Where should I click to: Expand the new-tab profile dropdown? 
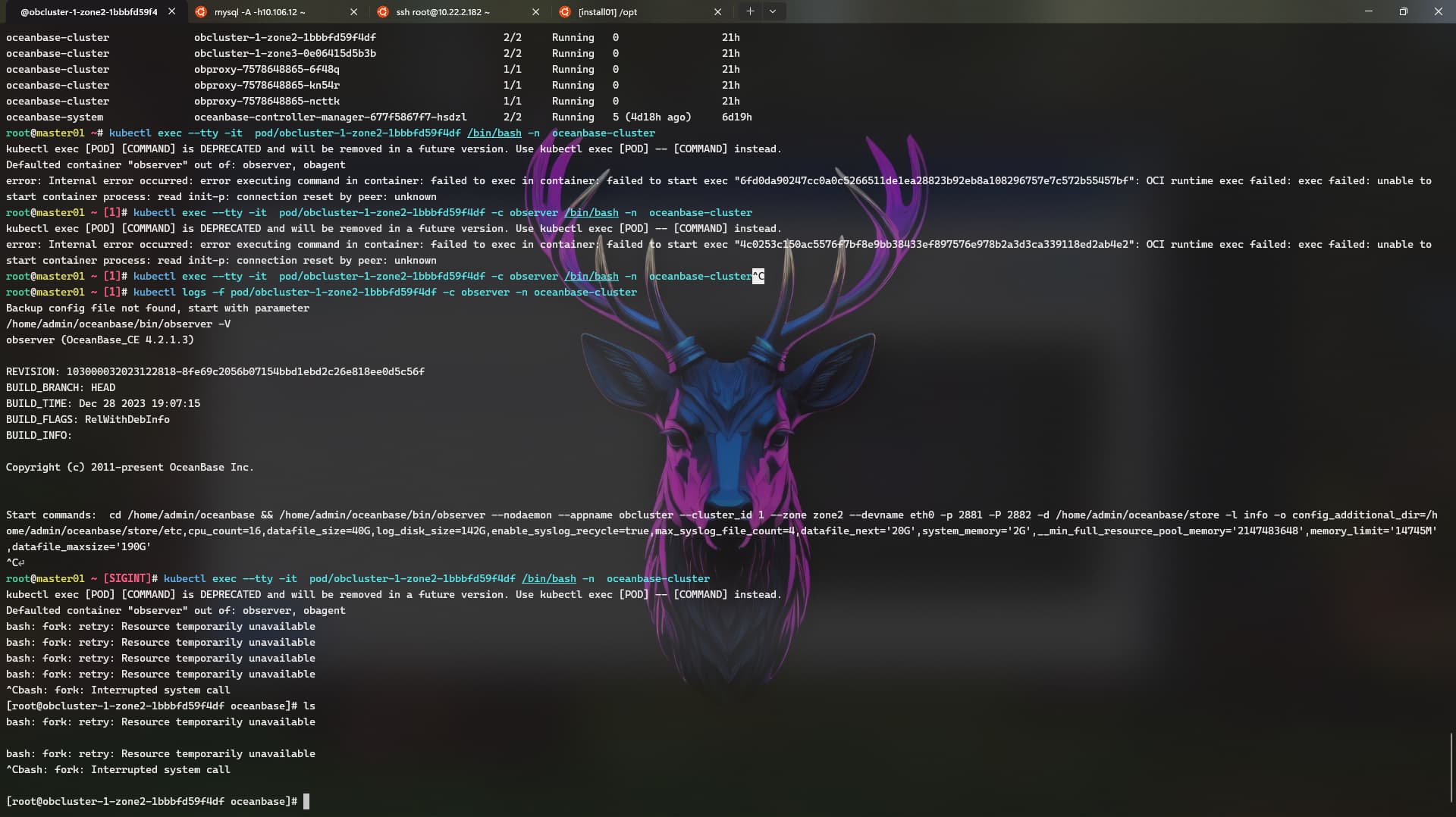(x=773, y=11)
